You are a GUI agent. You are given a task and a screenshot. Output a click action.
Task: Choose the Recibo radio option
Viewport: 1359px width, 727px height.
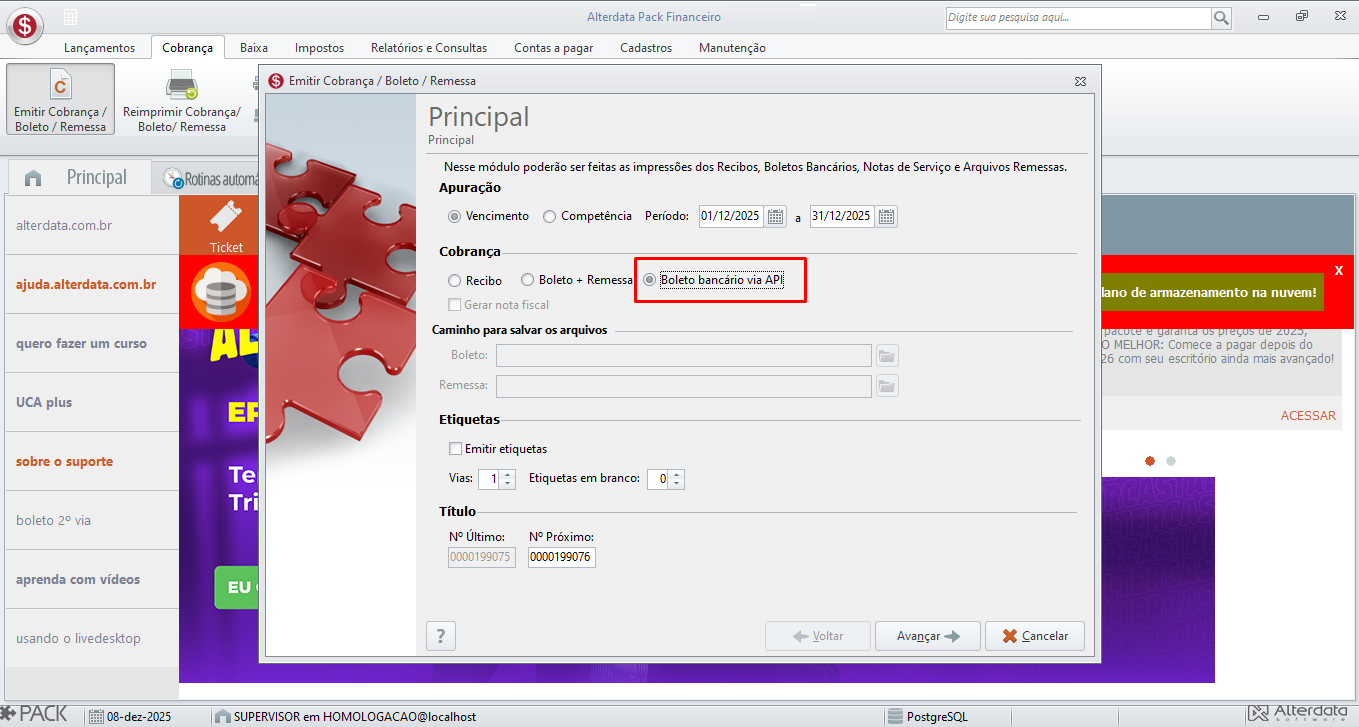coord(455,281)
